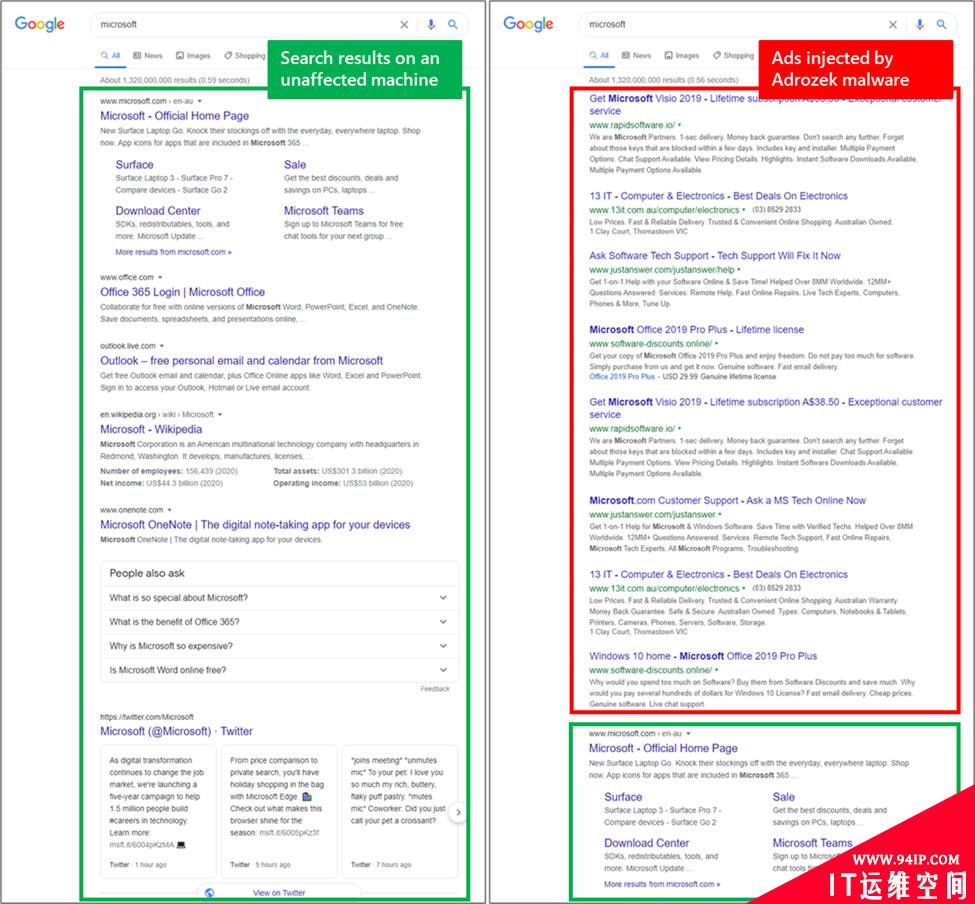Open Download Center sitelink in left window

(158, 211)
